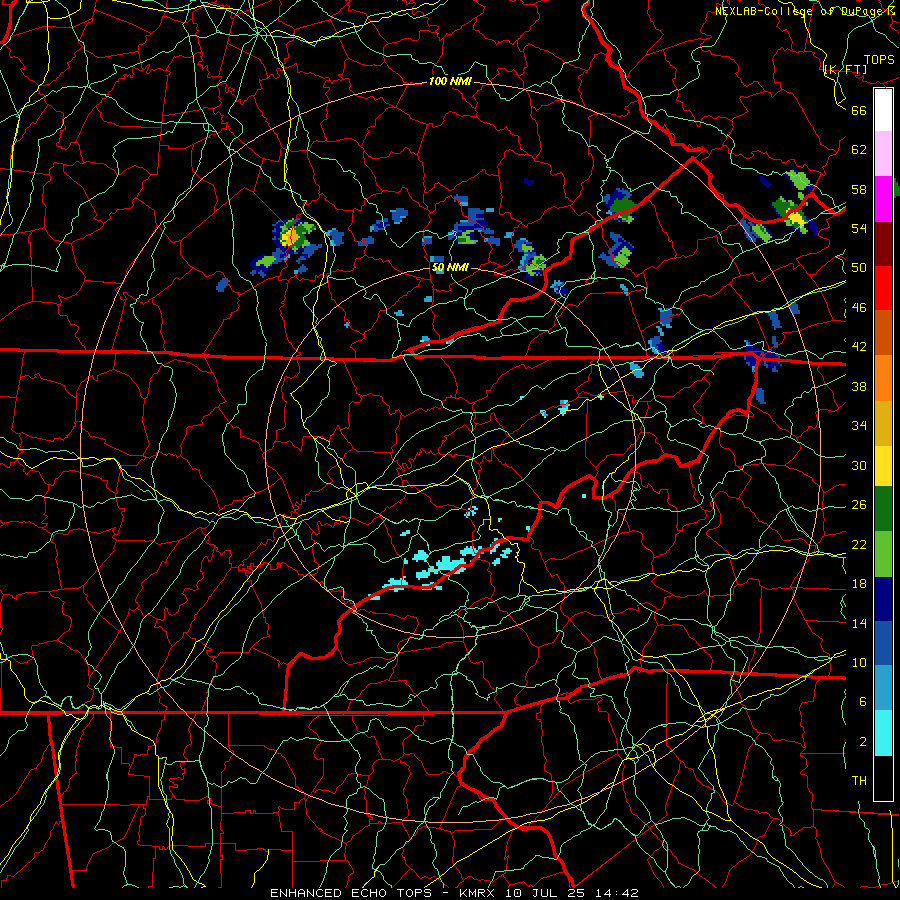Click the 'KMRX' station ID in caption
Viewport: 900px width, 900px height.
click(479, 893)
